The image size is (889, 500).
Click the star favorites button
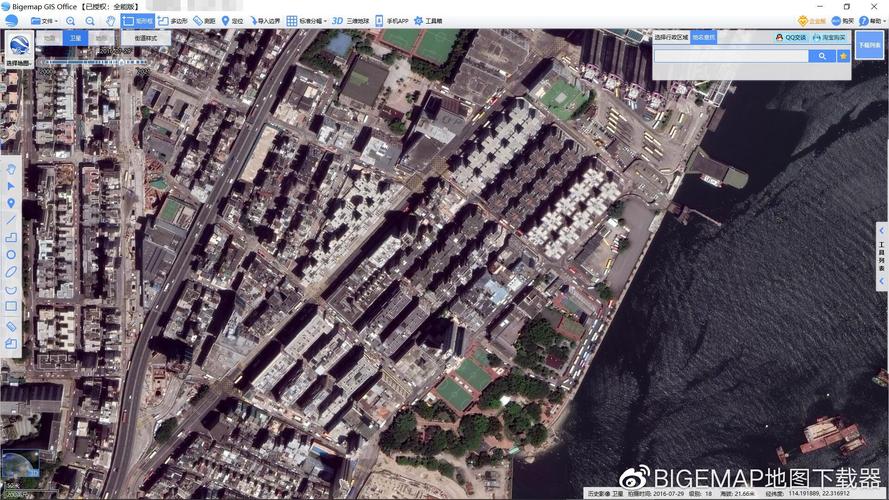(x=844, y=56)
